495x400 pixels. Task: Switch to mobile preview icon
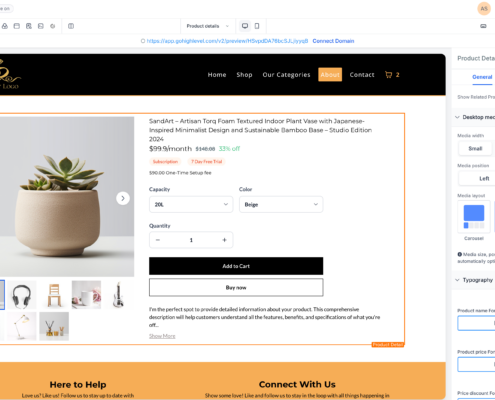pos(257,26)
